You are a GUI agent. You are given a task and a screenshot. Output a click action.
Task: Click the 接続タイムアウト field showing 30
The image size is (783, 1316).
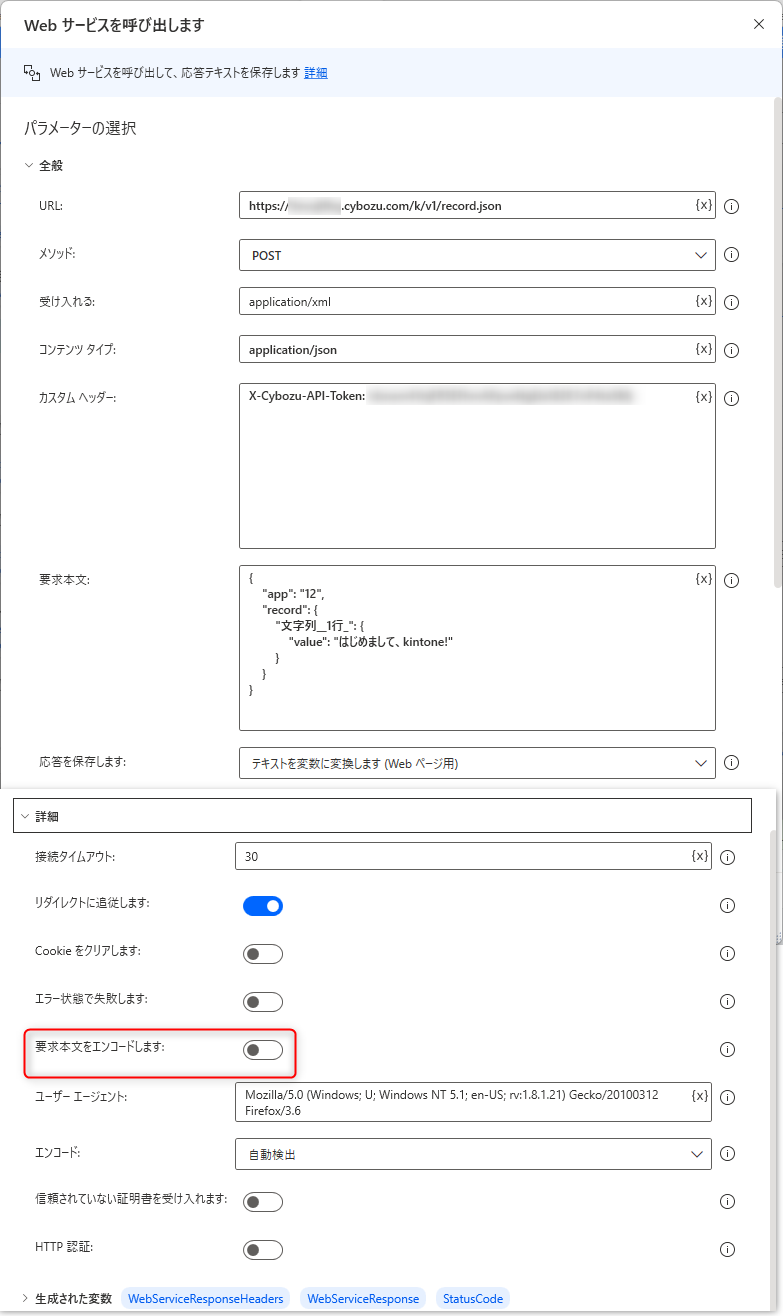[x=473, y=857]
